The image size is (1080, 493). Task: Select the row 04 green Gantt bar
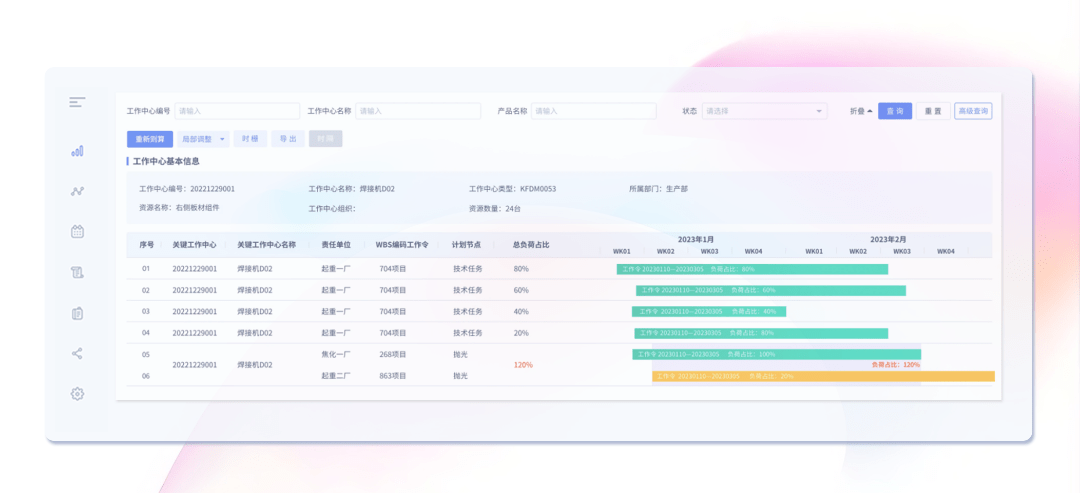(761, 333)
